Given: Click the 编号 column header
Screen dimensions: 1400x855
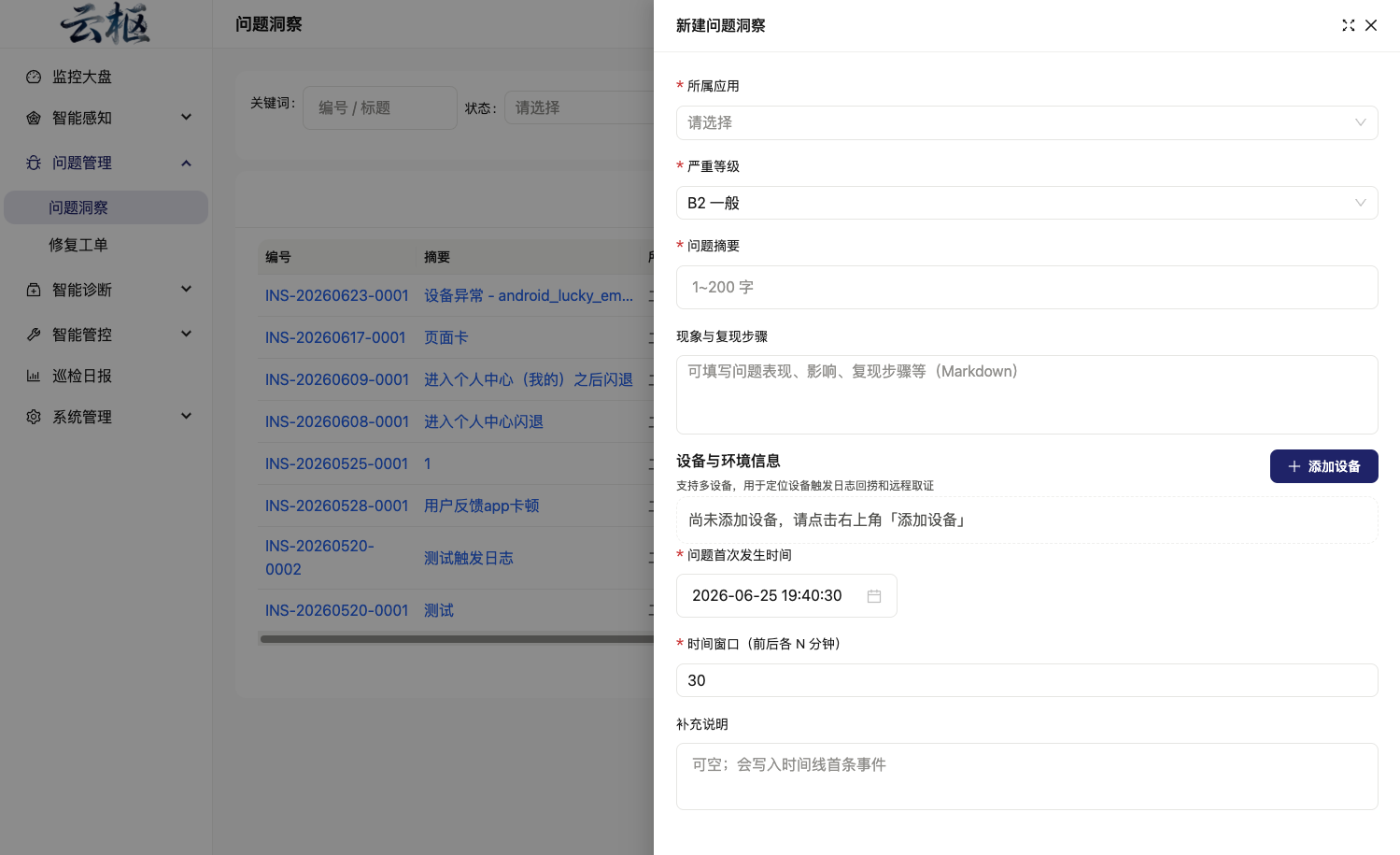Looking at the screenshot, I should 278,257.
